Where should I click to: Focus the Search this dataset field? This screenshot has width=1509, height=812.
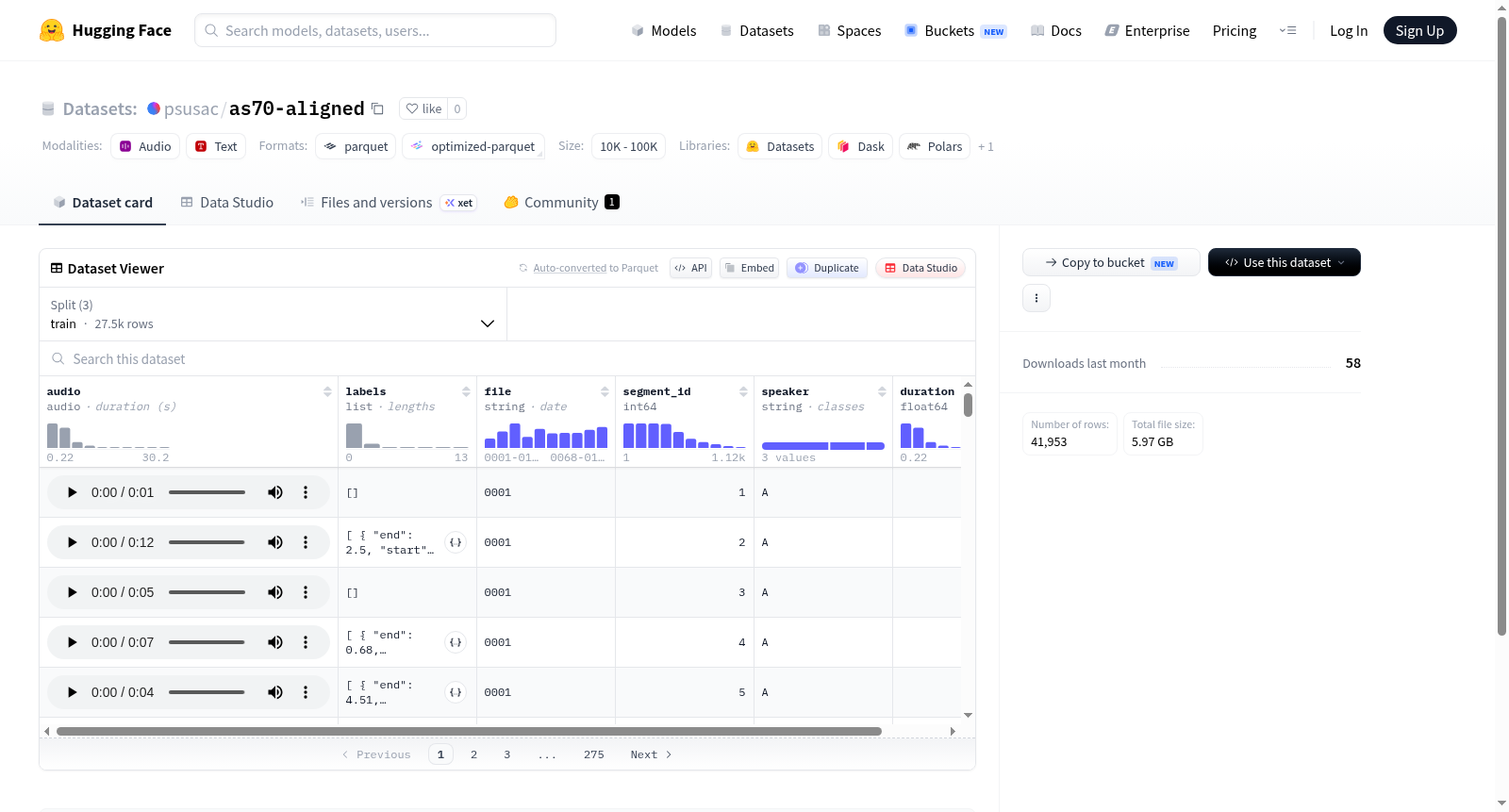point(507,359)
